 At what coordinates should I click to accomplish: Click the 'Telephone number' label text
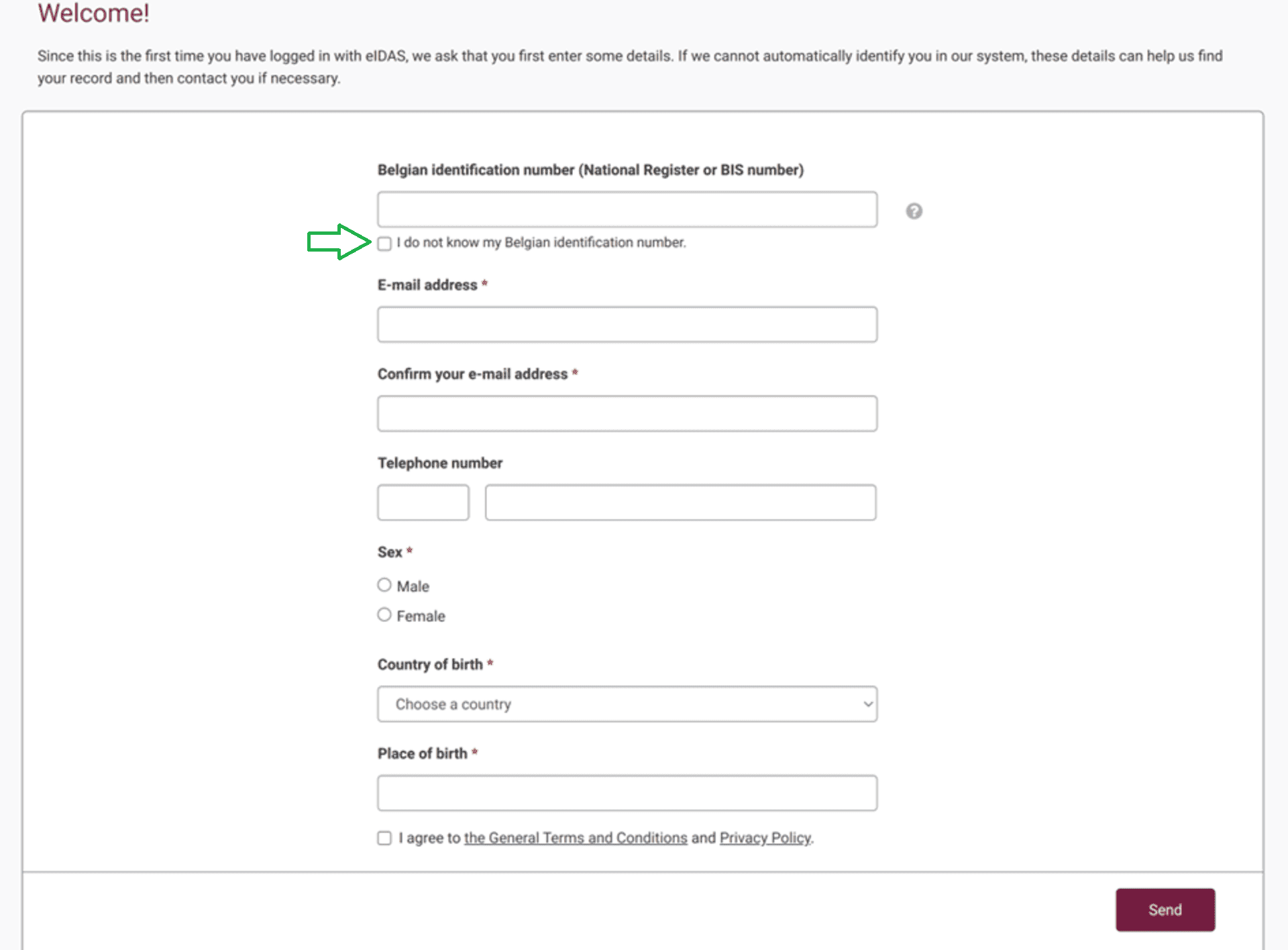439,463
